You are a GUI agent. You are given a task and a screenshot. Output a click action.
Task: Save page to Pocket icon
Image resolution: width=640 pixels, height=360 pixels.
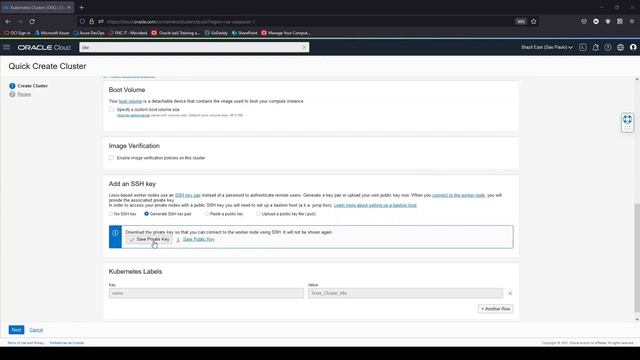tap(584, 21)
